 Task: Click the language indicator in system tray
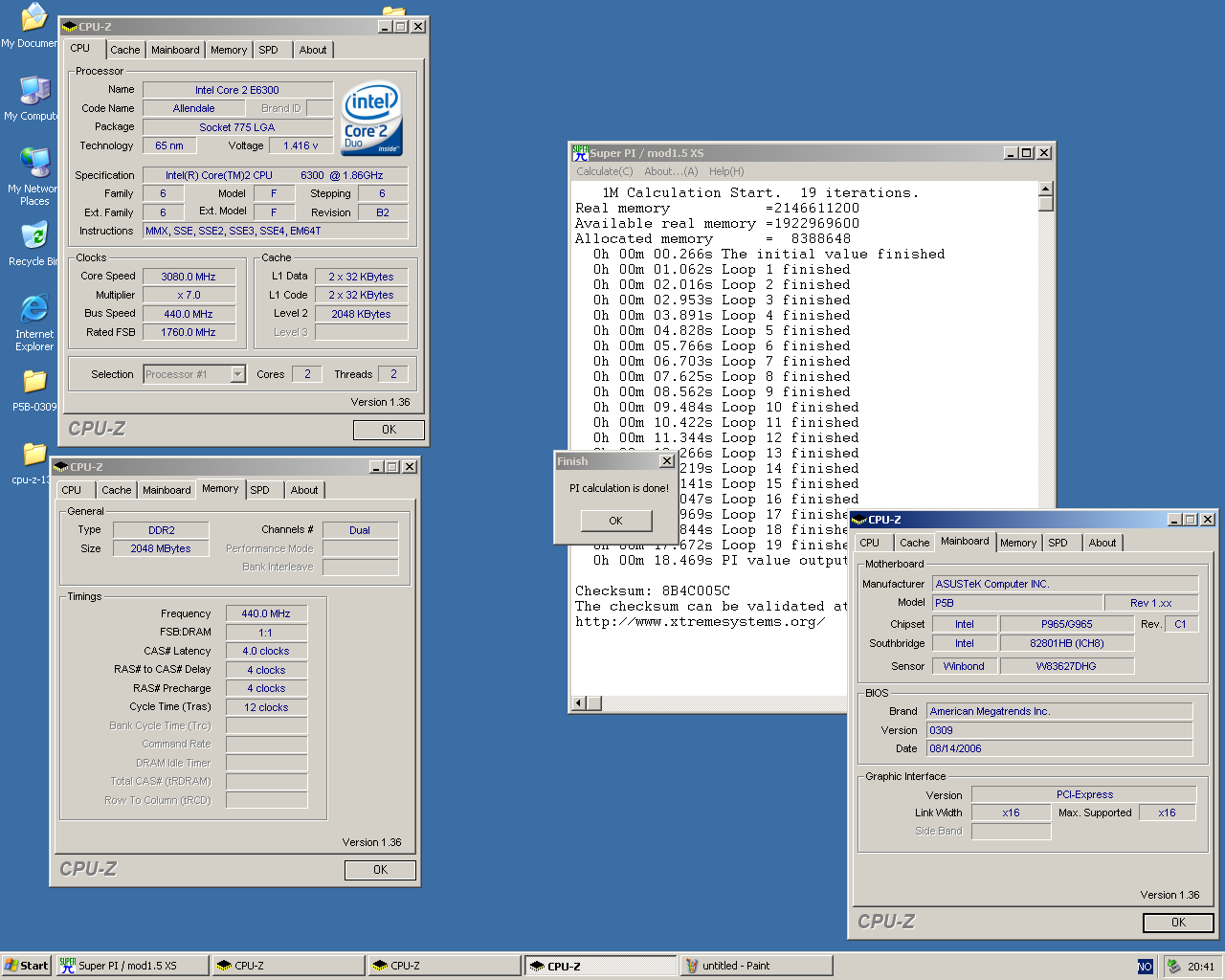(1145, 967)
